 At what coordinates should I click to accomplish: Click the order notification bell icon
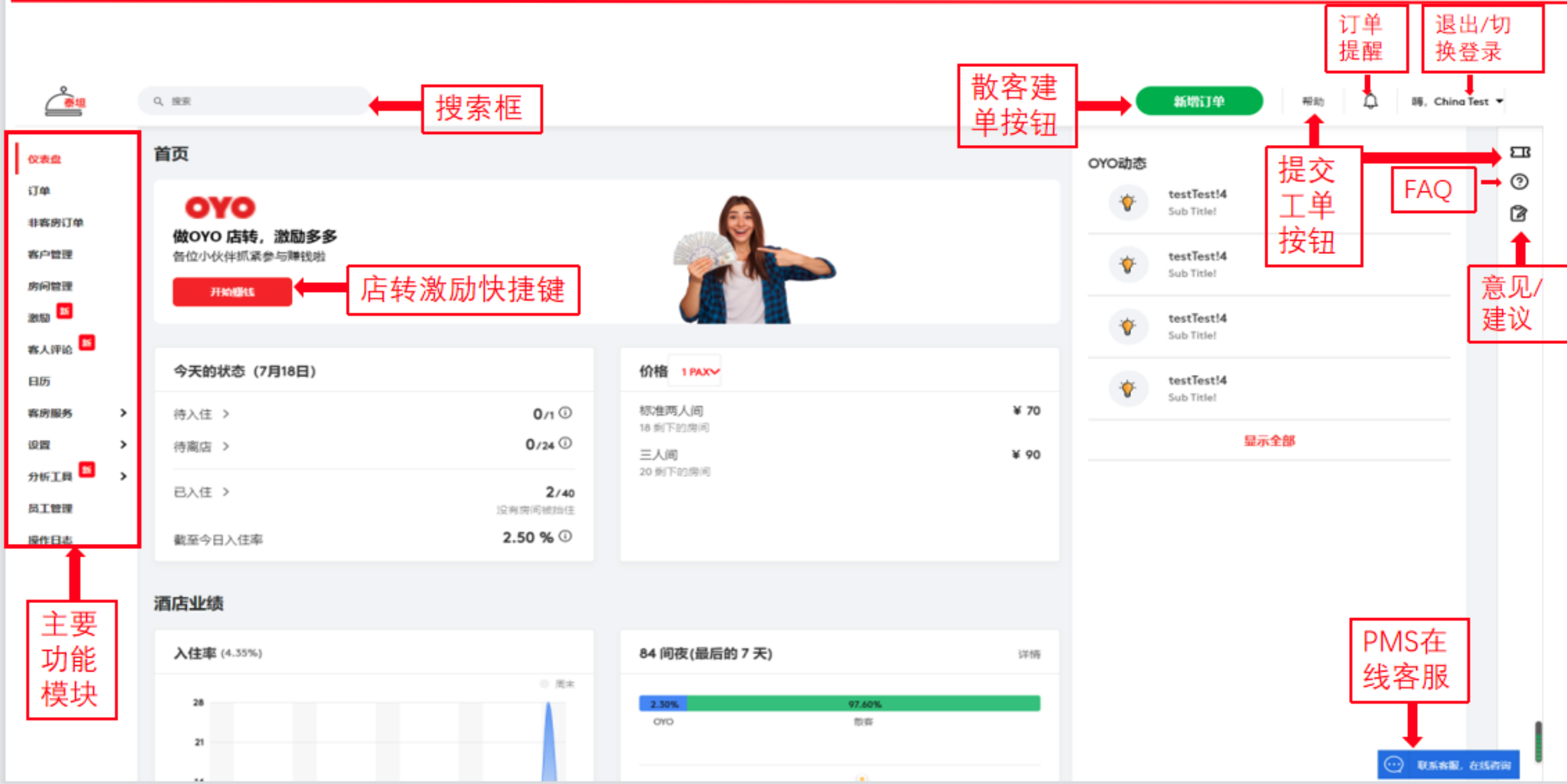(1371, 101)
